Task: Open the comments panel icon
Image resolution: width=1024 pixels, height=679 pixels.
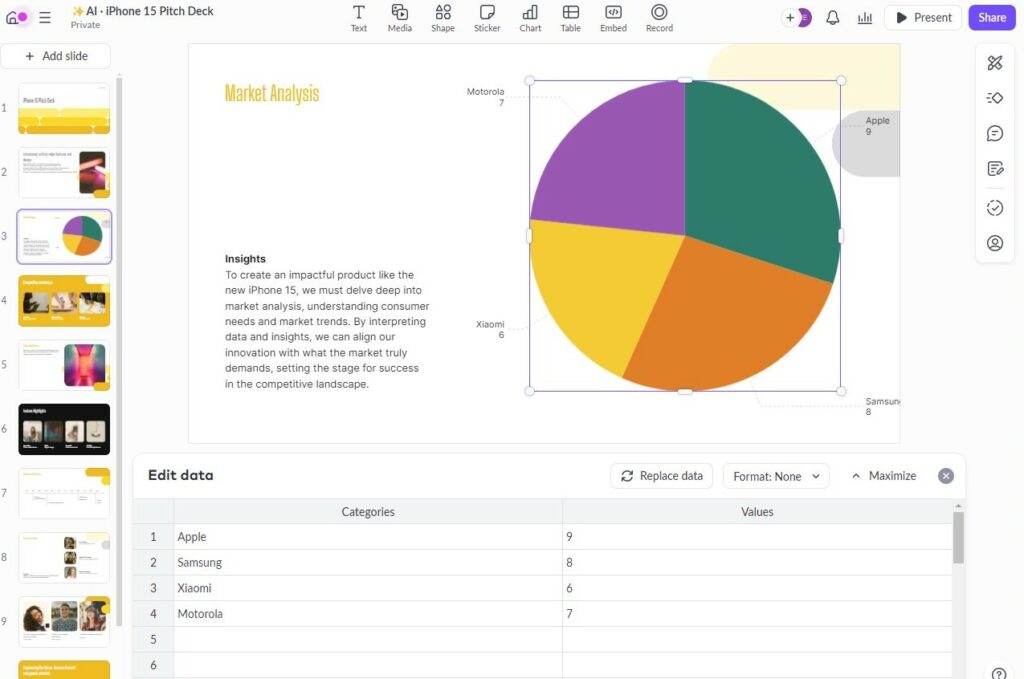Action: [x=994, y=133]
